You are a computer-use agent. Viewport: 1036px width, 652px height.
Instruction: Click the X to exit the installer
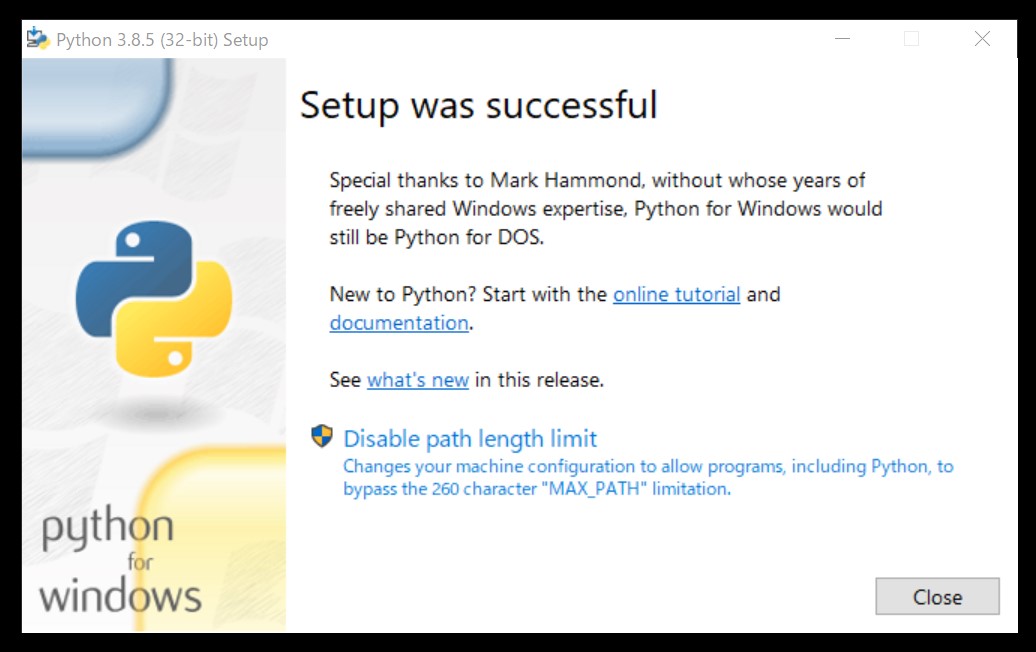pos(981,38)
